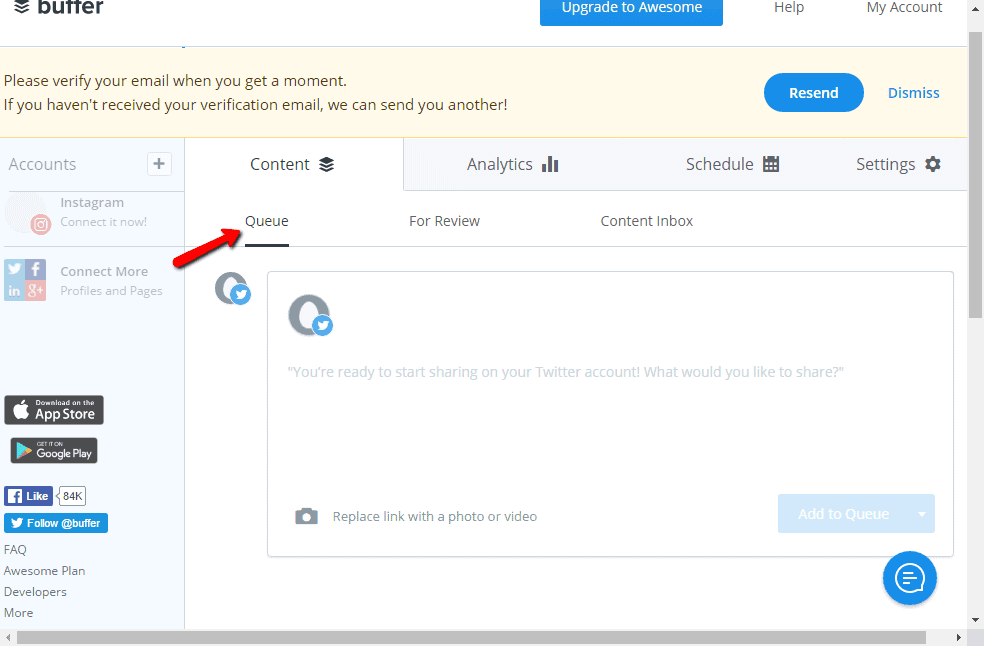Viewport: 984px width, 646px height.
Task: Open the Help link
Action: coord(789,8)
